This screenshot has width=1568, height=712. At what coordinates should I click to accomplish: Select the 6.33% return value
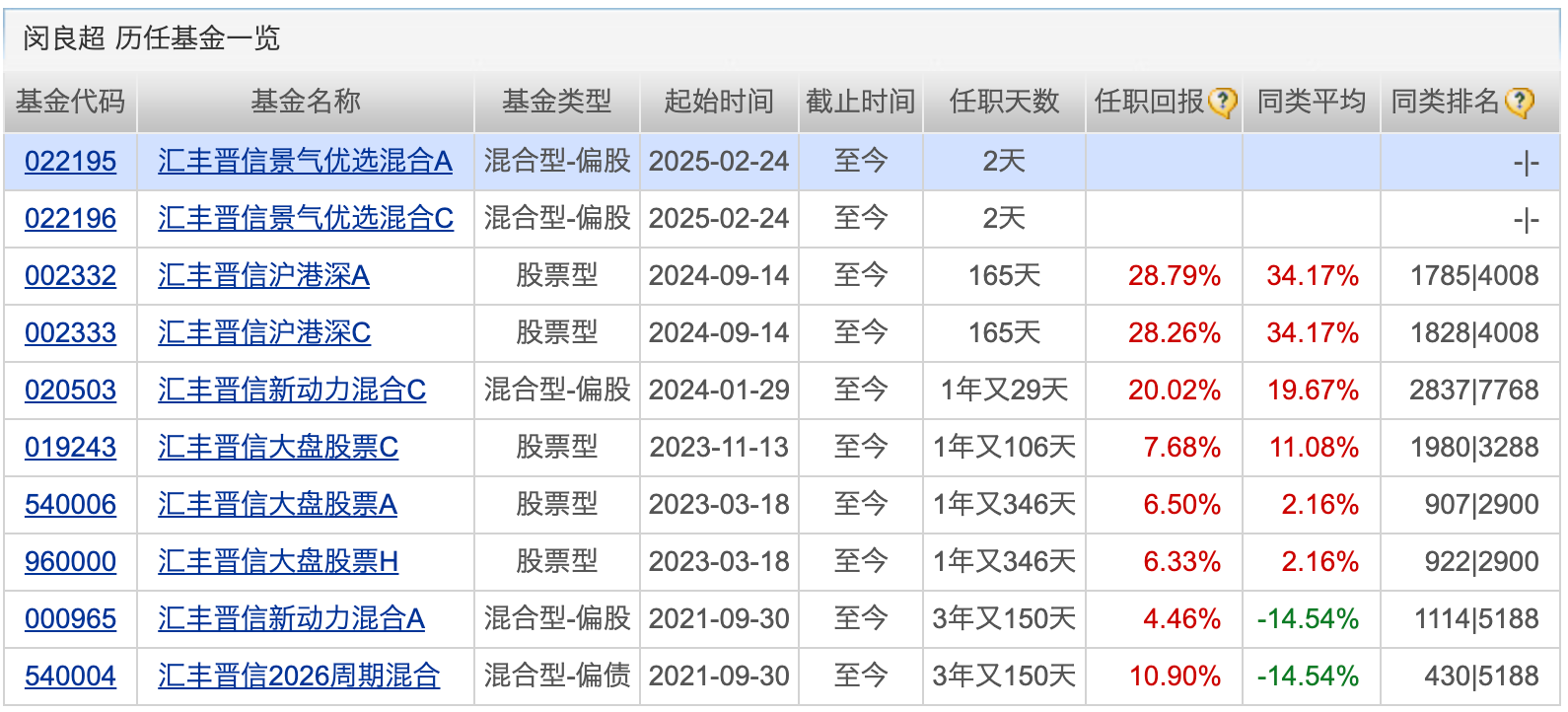coord(1182,562)
